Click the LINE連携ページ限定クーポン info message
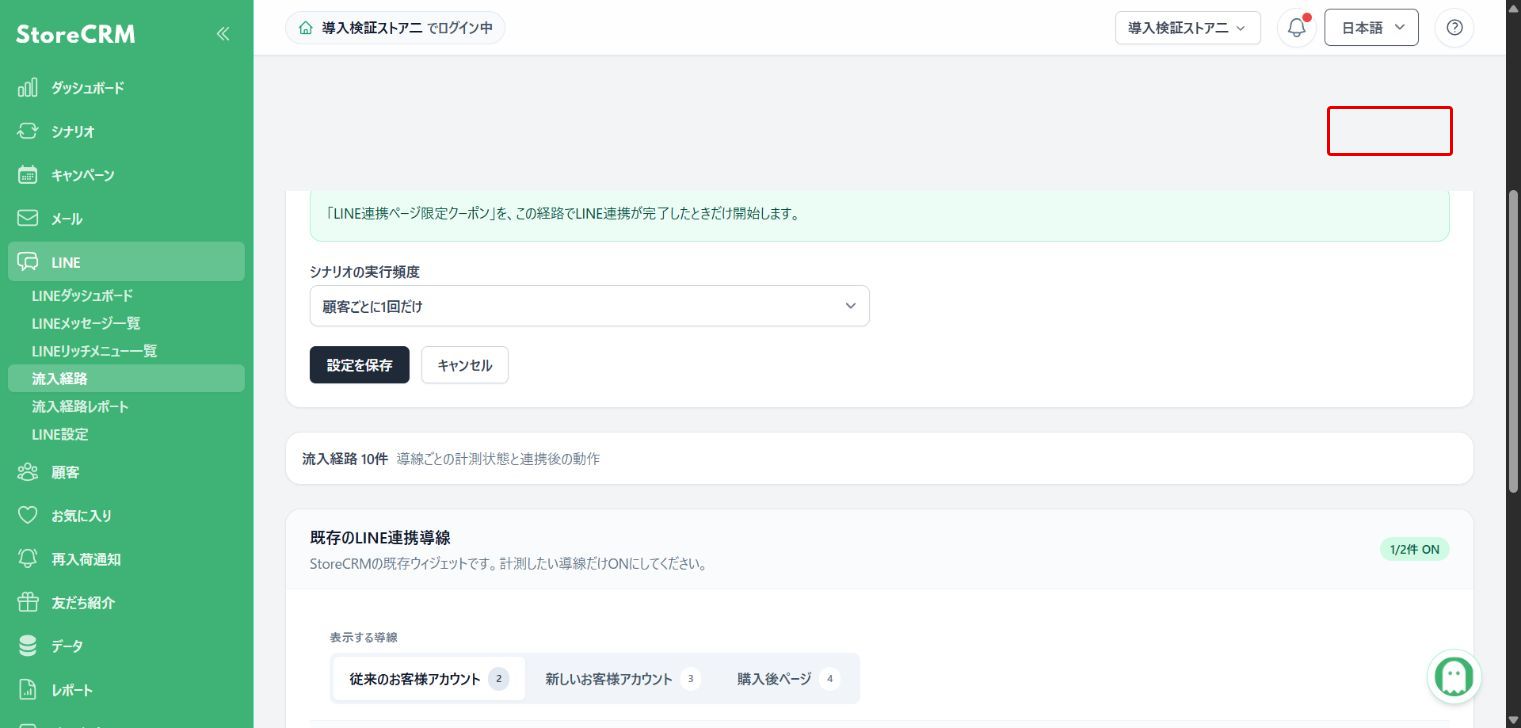 (x=563, y=214)
